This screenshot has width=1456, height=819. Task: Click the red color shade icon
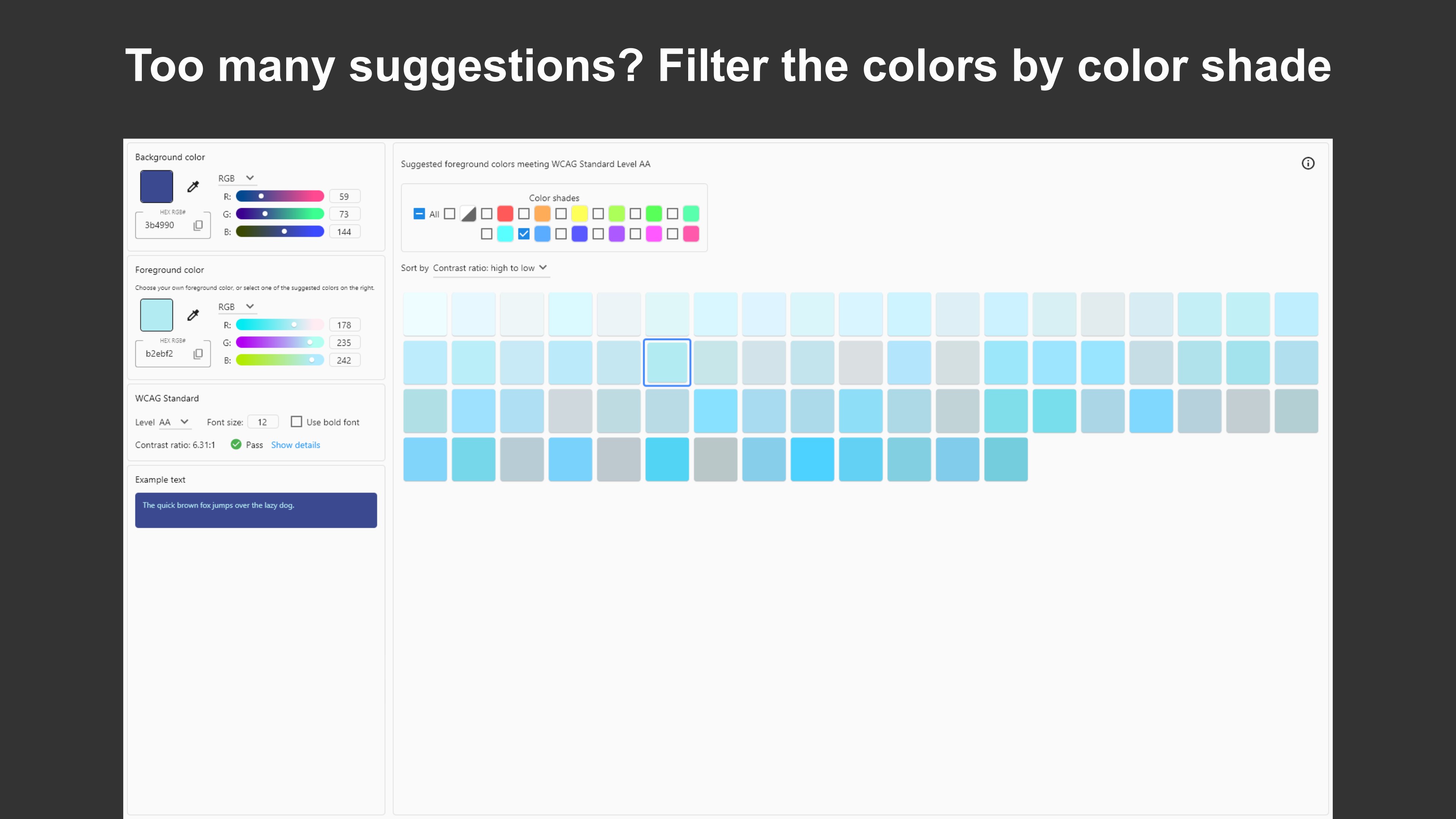(505, 213)
